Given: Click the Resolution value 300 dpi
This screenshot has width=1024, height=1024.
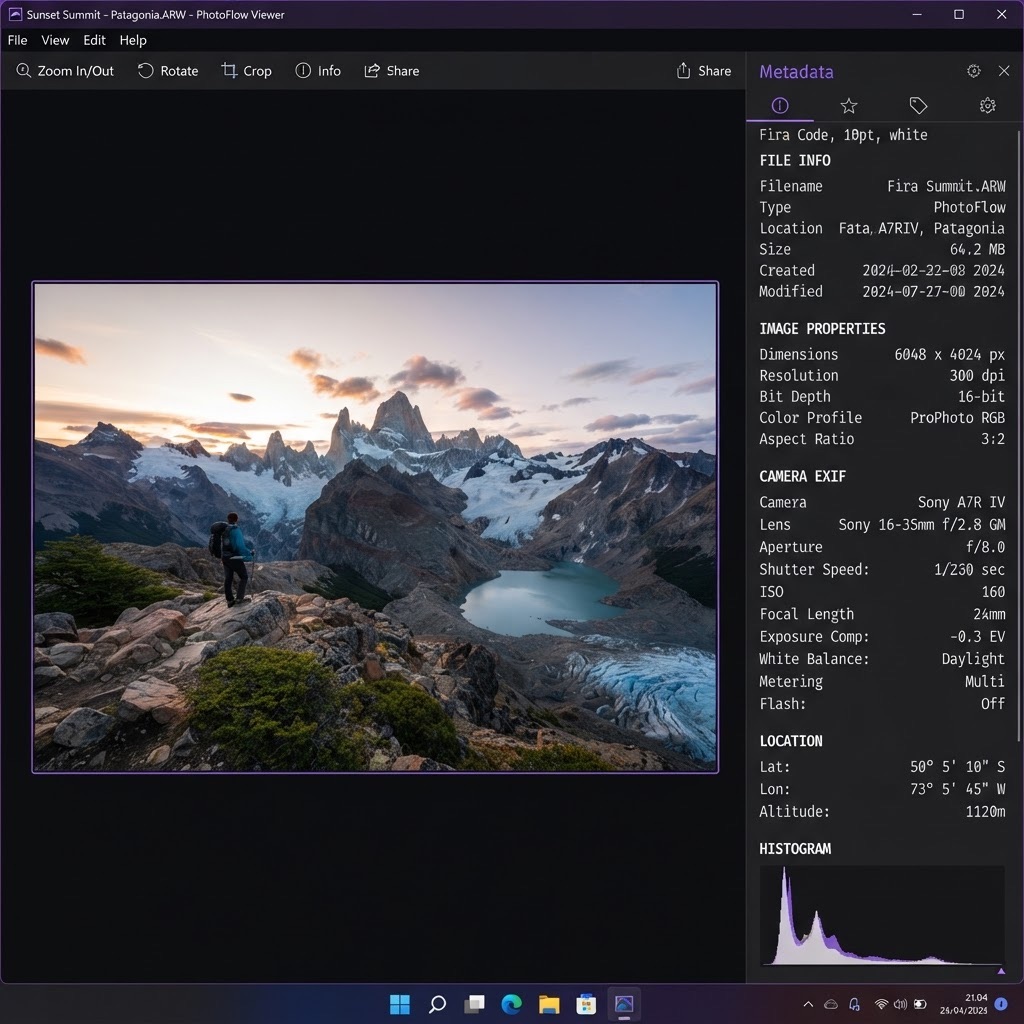Looking at the screenshot, I should coord(977,376).
